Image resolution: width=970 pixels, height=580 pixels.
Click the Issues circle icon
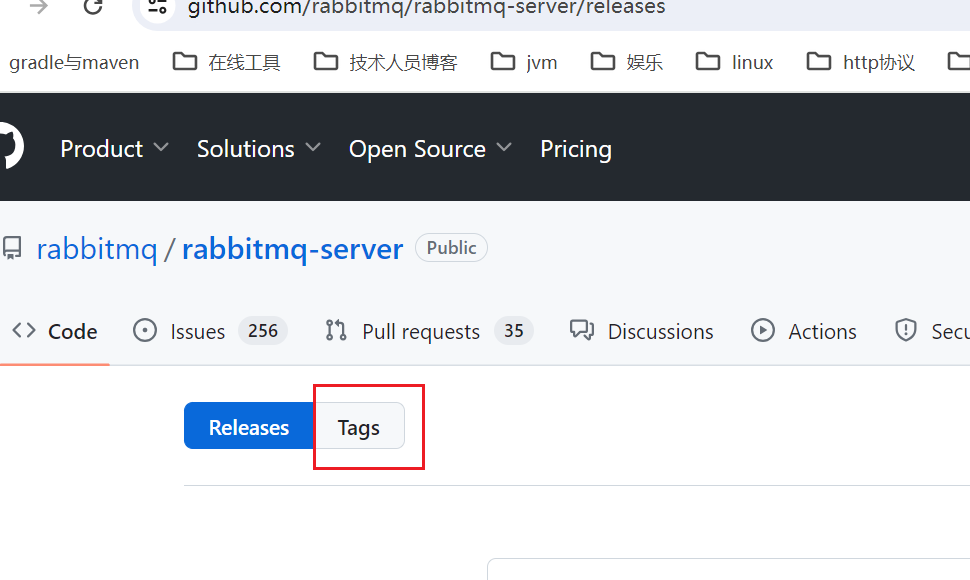tap(145, 330)
